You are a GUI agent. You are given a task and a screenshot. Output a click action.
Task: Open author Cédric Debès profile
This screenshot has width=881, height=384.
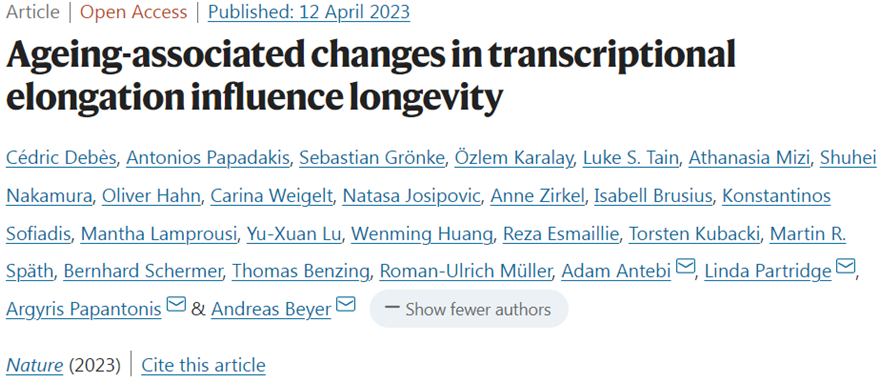(x=61, y=159)
